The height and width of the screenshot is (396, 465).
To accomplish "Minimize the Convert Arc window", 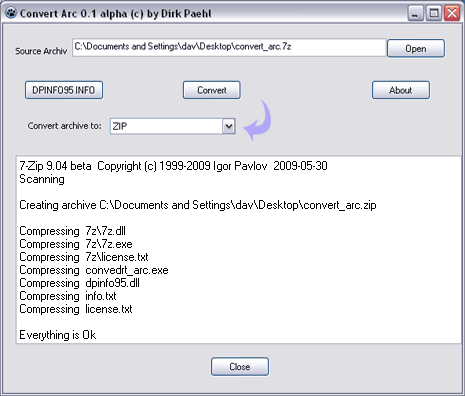I will pos(415,13).
